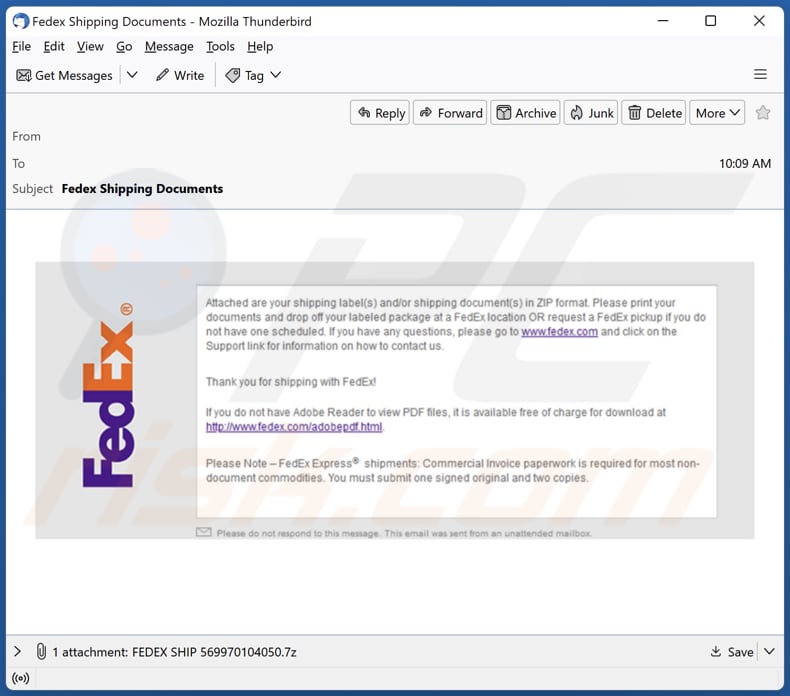Click the envelope icon in email footer
Image resolution: width=790 pixels, height=696 pixels.
pos(203,532)
